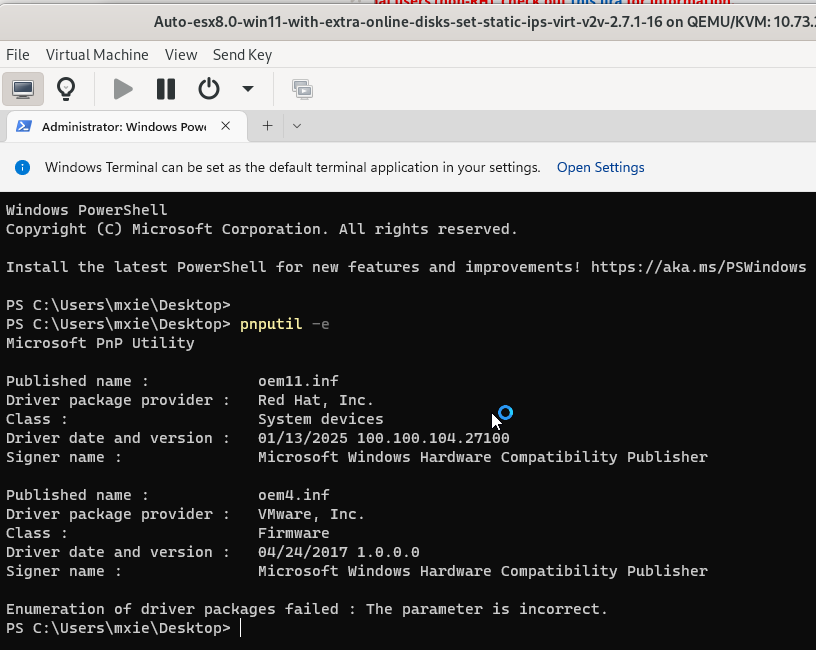Show virtual hardware details lightbulb
816x650 pixels.
click(66, 89)
